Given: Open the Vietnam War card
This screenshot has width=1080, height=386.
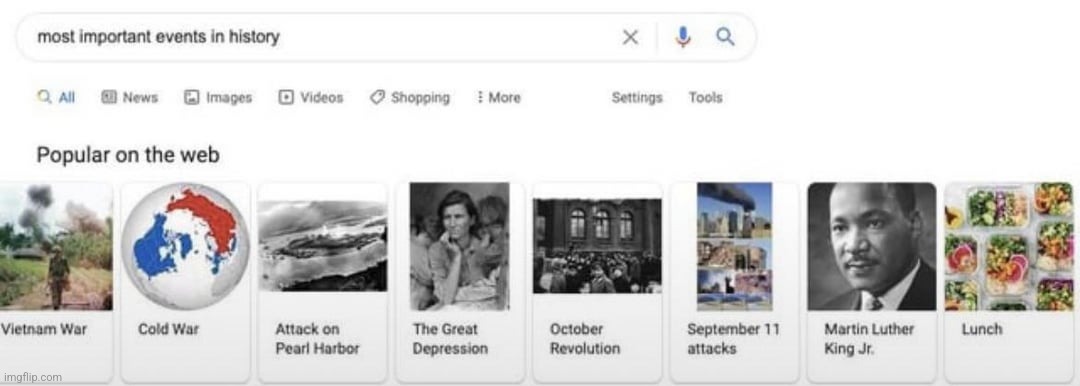Looking at the screenshot, I should point(55,281).
